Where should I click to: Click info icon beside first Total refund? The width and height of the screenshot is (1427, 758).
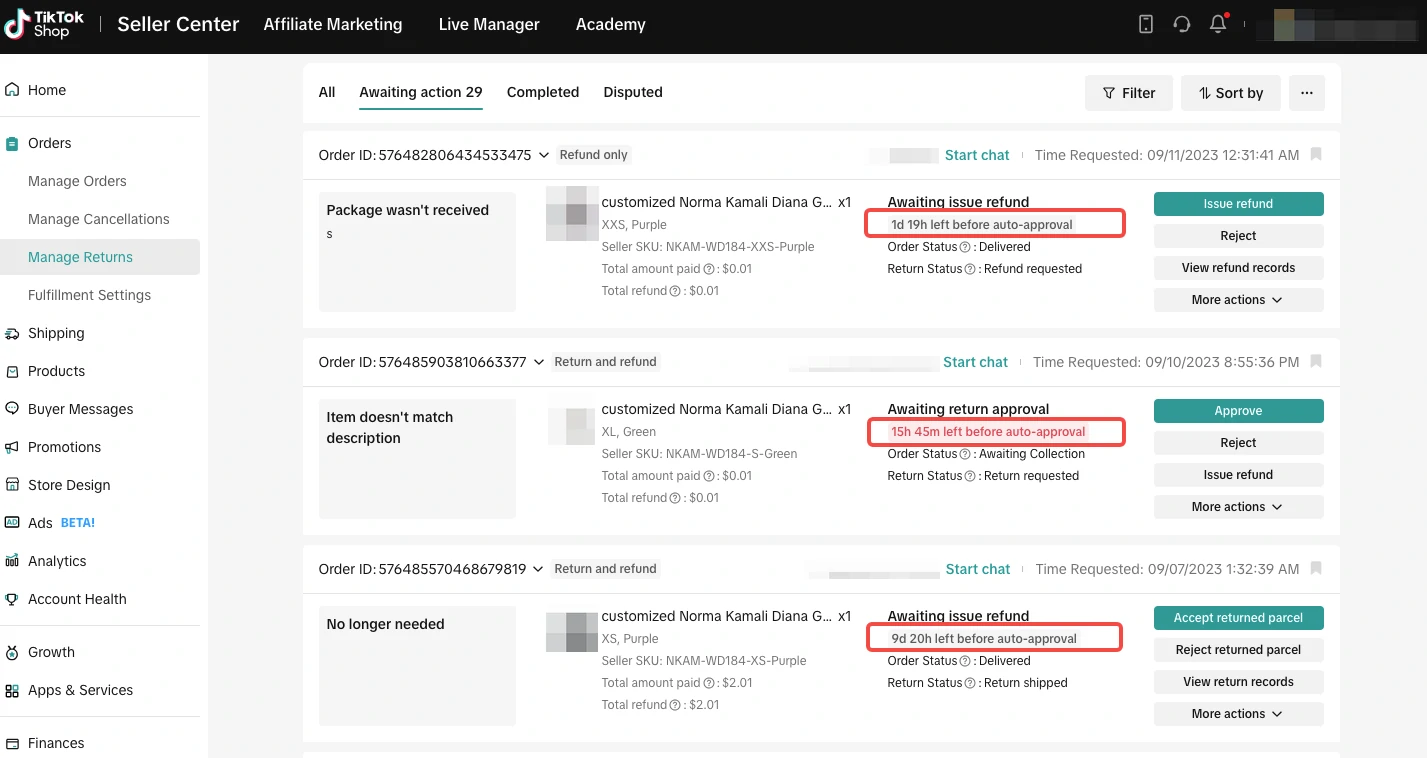[x=675, y=291]
